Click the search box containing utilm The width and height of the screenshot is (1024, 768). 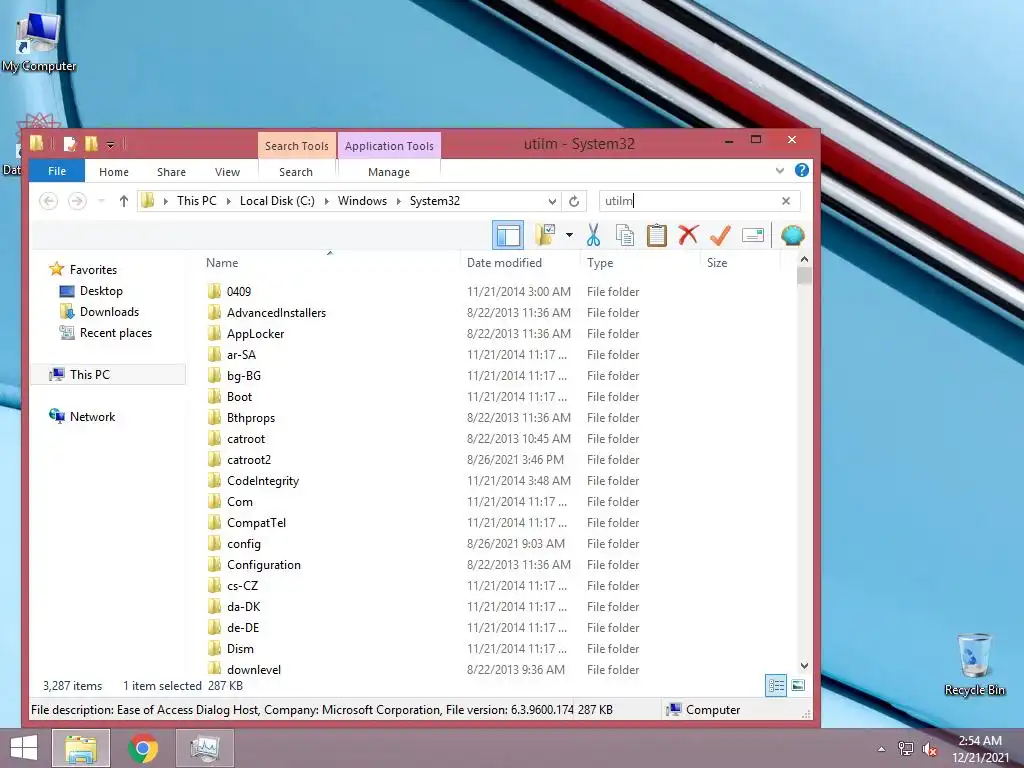tap(690, 201)
